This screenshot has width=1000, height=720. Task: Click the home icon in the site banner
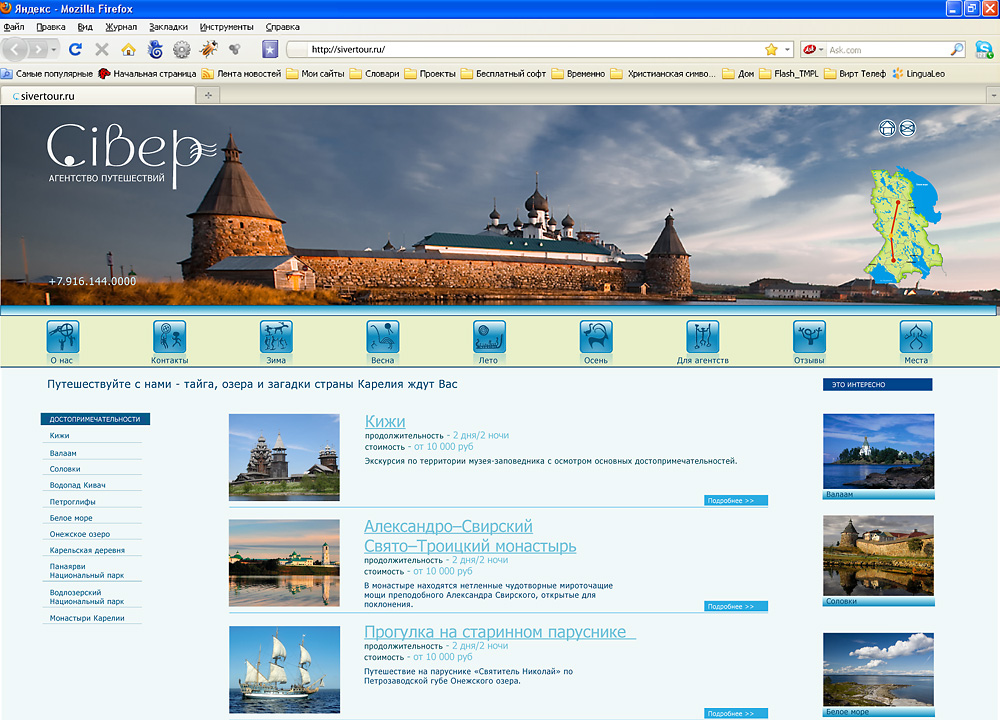pyautogui.click(x=887, y=128)
